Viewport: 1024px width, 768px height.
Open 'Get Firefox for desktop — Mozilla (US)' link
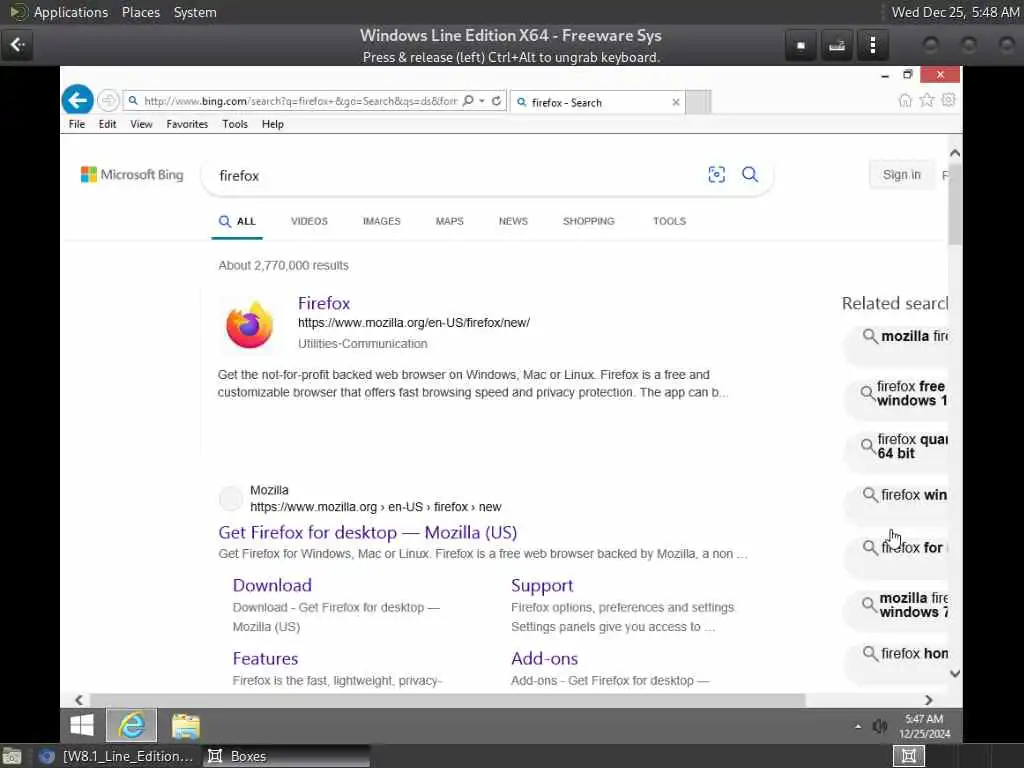tap(368, 532)
